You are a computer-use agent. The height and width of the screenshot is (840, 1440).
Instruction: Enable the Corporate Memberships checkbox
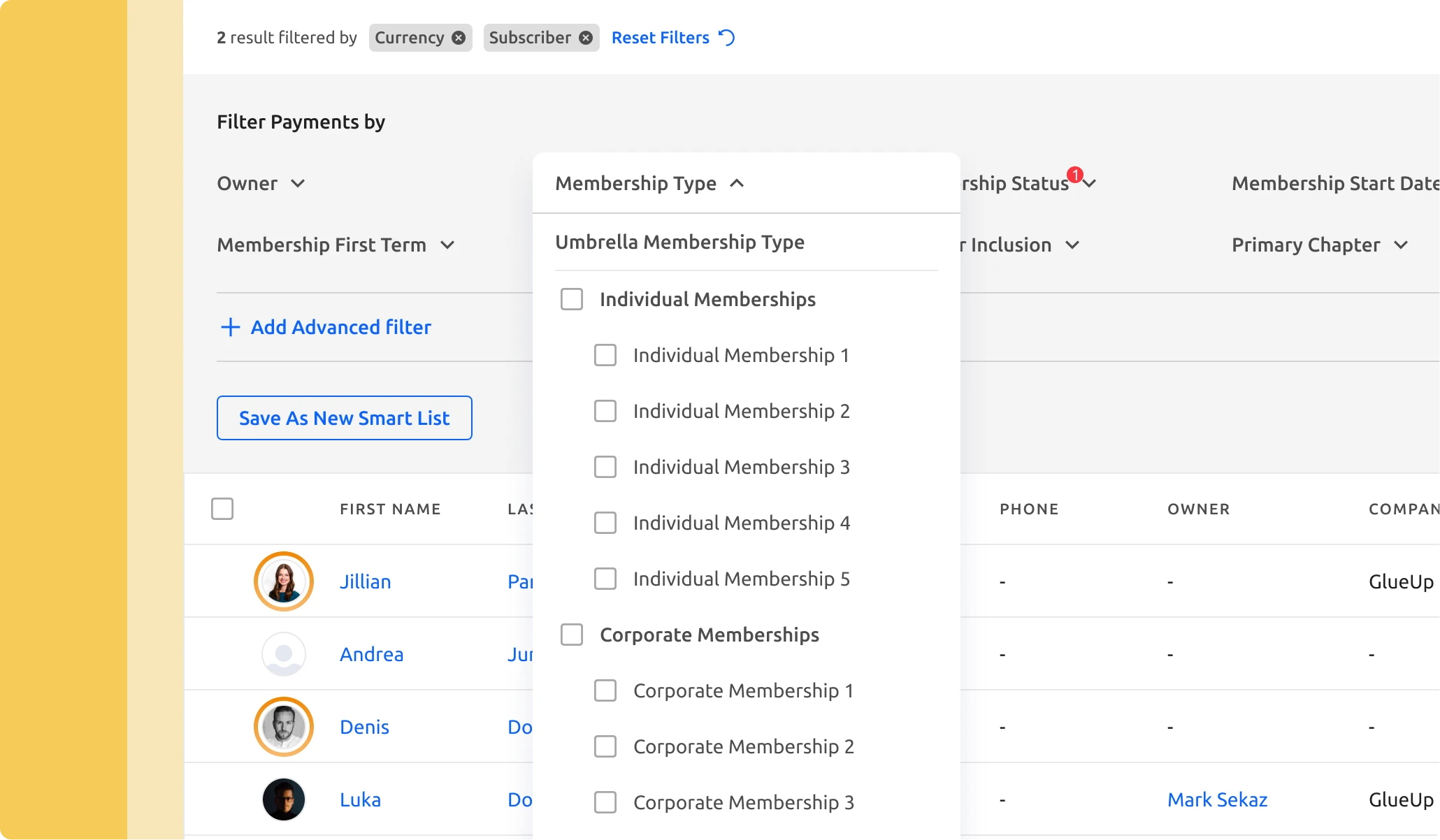(x=571, y=634)
